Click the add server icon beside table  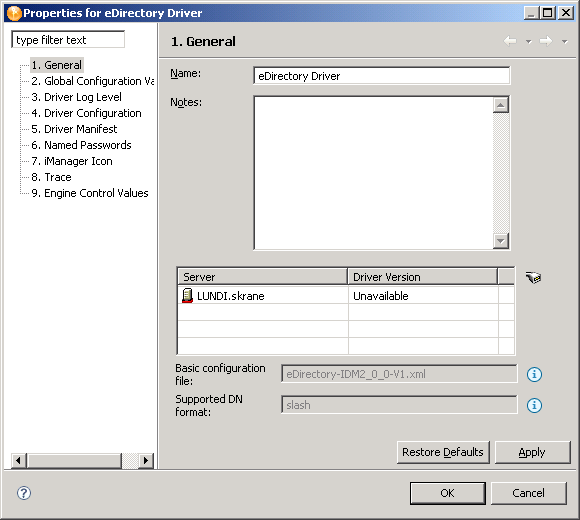pyautogui.click(x=533, y=277)
